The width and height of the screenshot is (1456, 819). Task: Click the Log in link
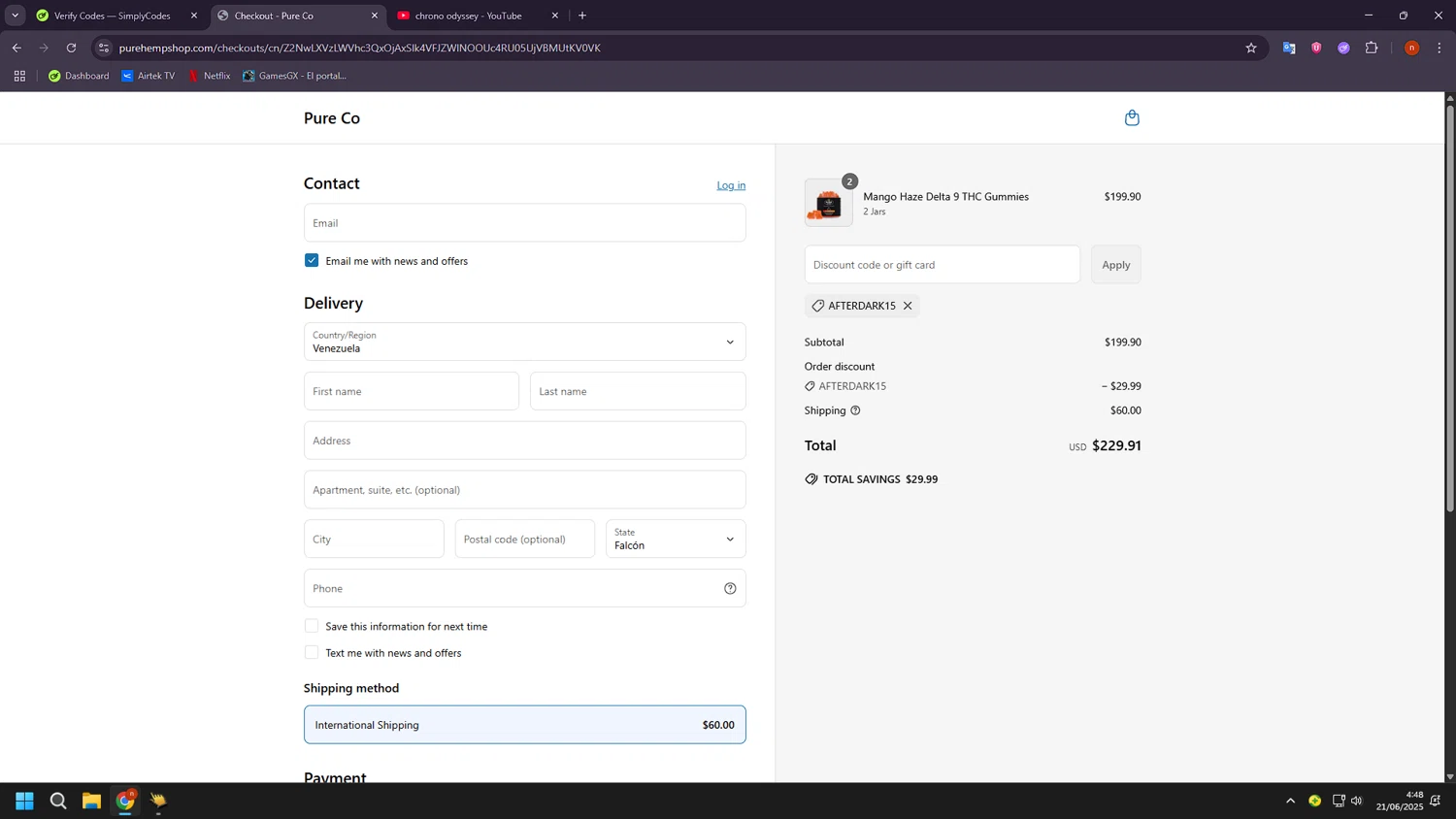pyautogui.click(x=731, y=185)
